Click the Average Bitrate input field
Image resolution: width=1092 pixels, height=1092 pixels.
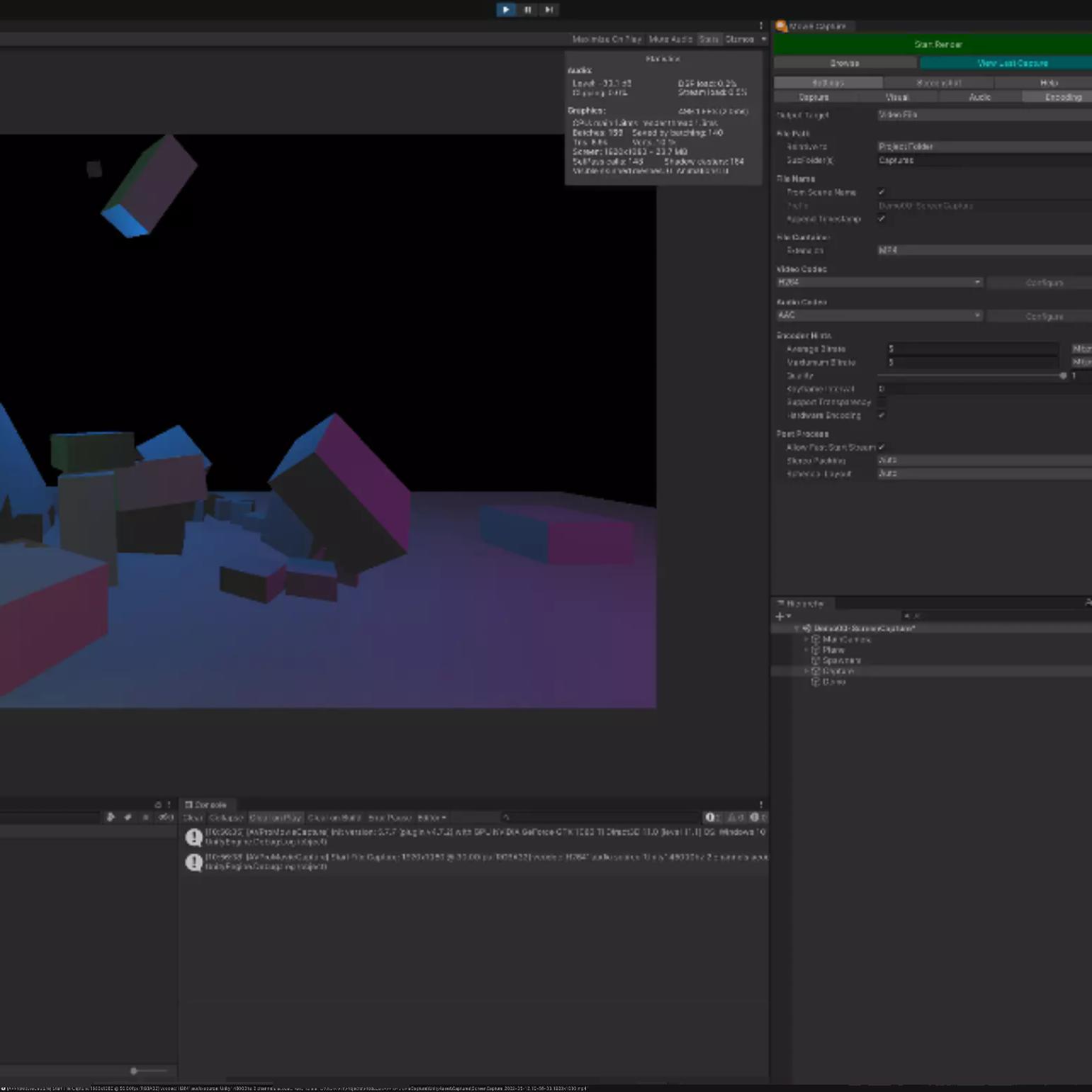coord(972,349)
